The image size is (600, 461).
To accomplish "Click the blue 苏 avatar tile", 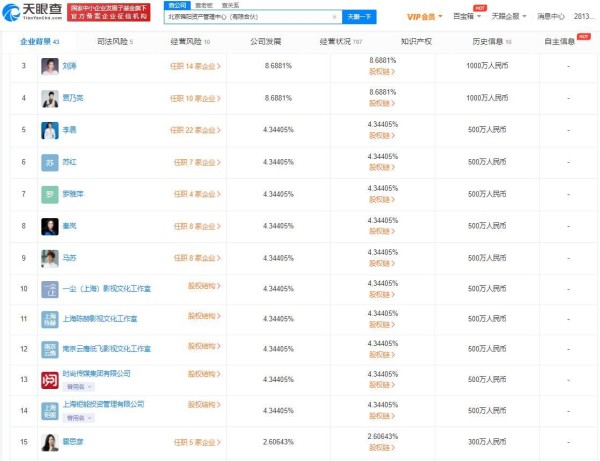I will [50, 163].
